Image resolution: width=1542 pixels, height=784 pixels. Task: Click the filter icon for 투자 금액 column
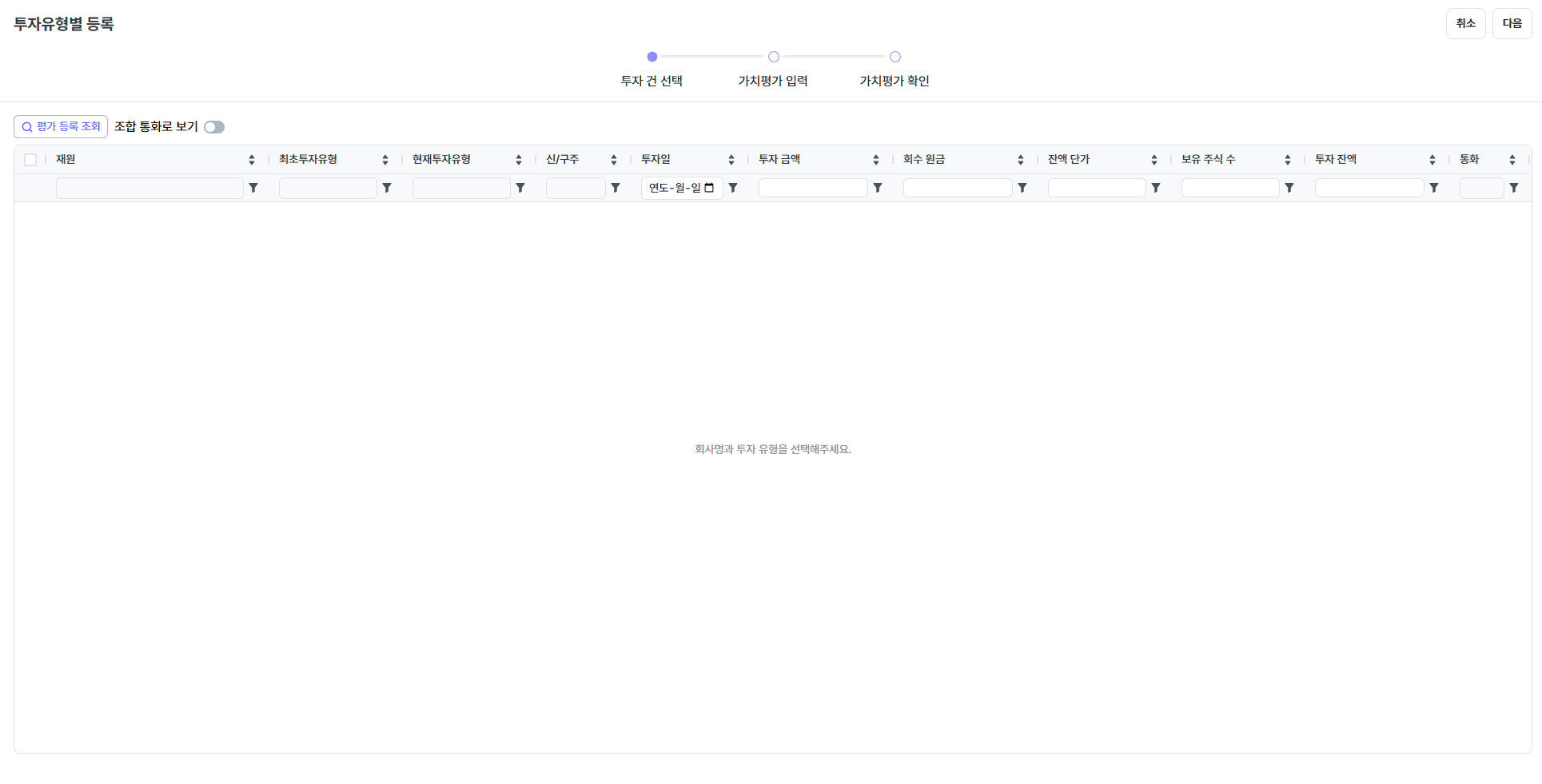point(878,188)
